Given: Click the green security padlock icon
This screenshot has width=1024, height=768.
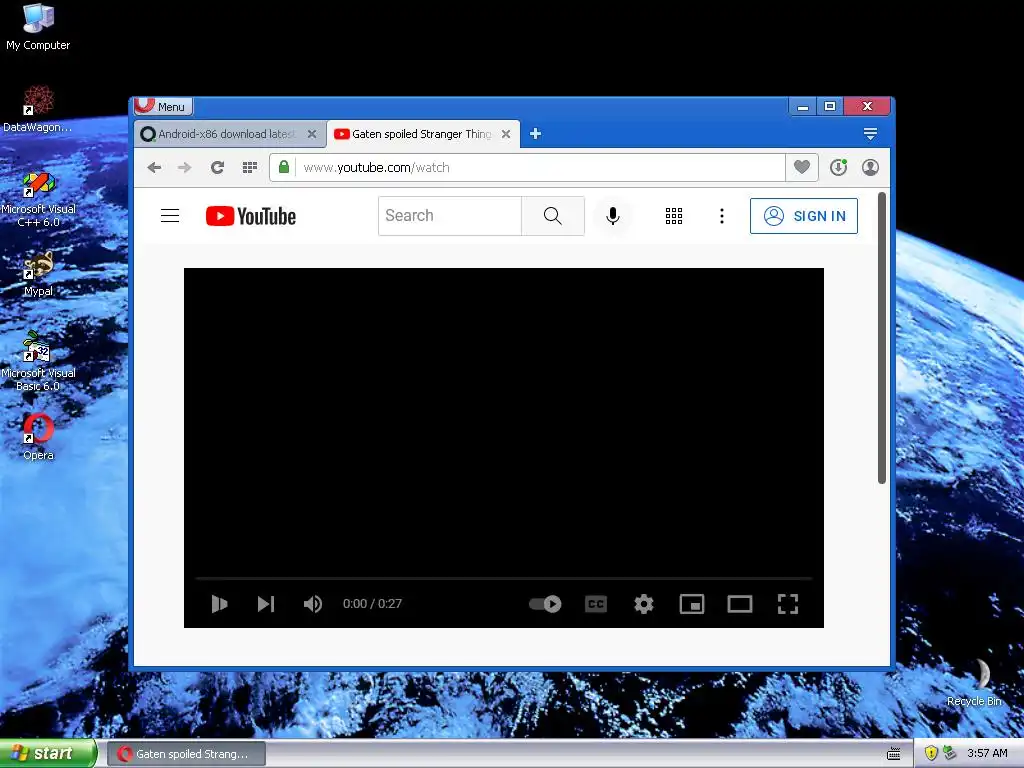Looking at the screenshot, I should click(283, 167).
